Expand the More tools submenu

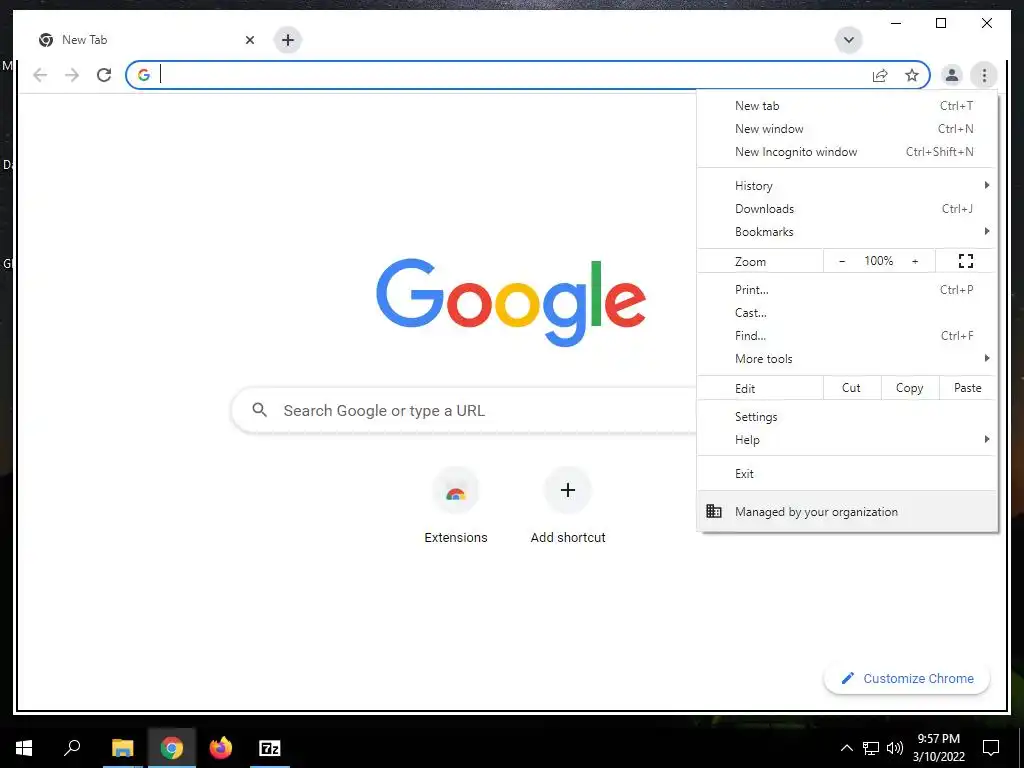point(847,359)
